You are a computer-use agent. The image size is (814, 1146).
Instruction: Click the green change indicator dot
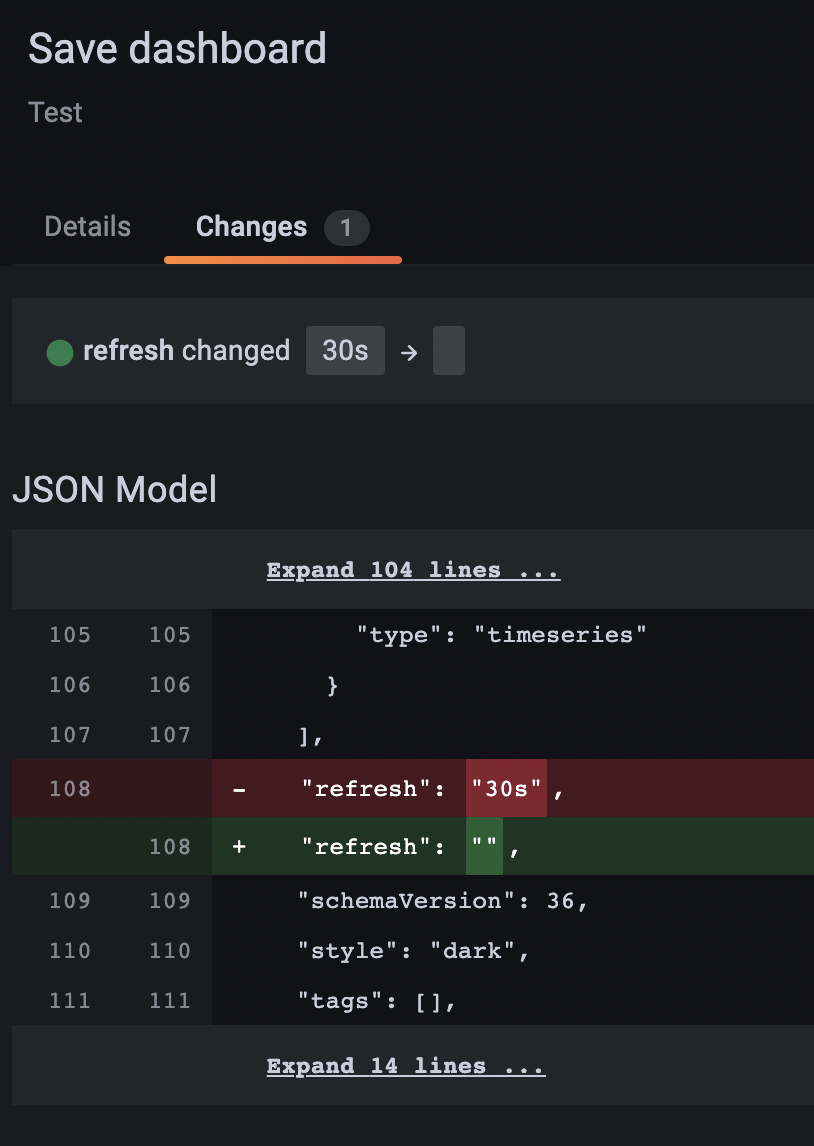(x=59, y=351)
